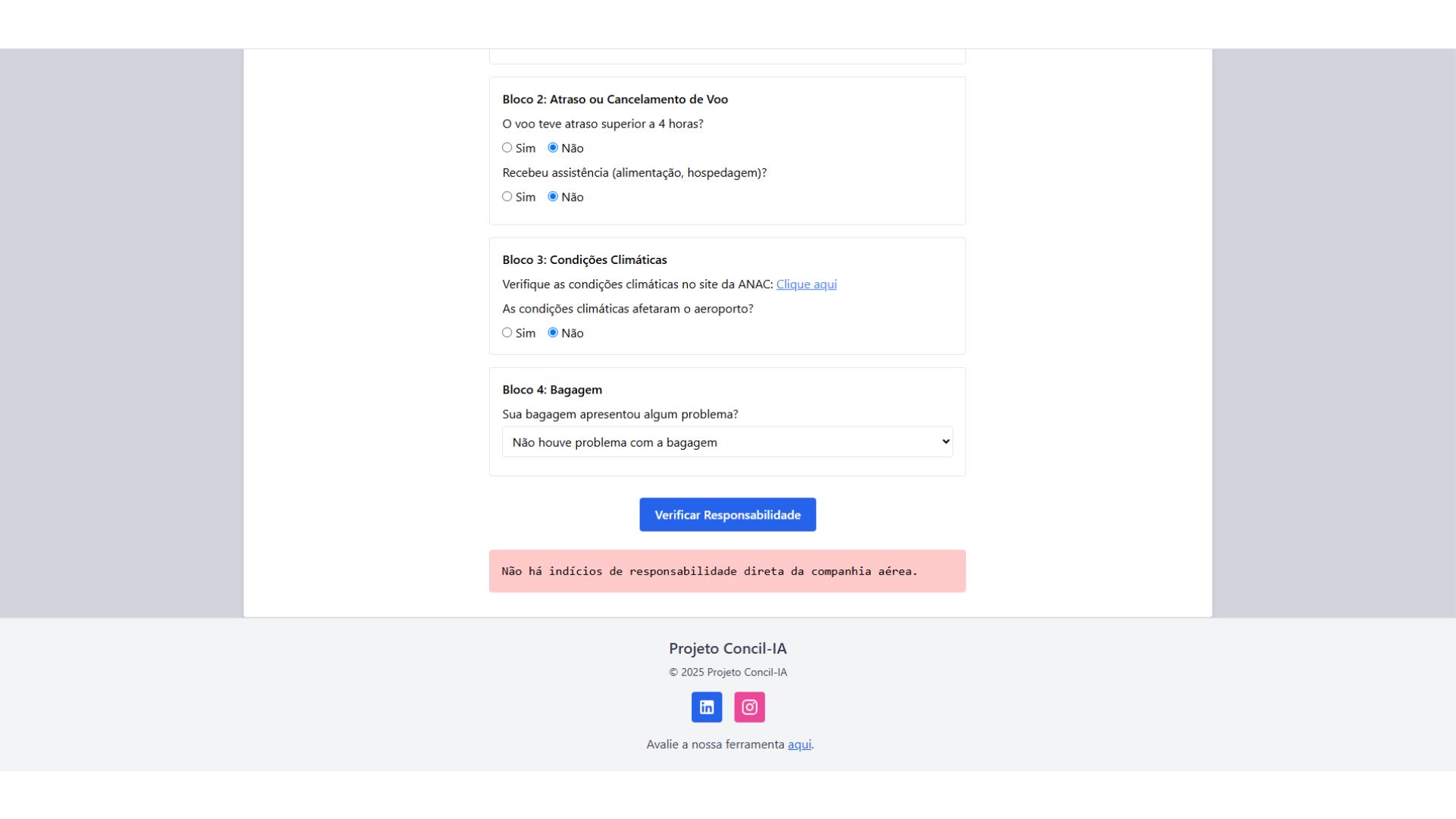This screenshot has height=819, width=1456.
Task: Click the Bloco 2 Atraso ou Cancelamento heading
Action: pos(614,99)
